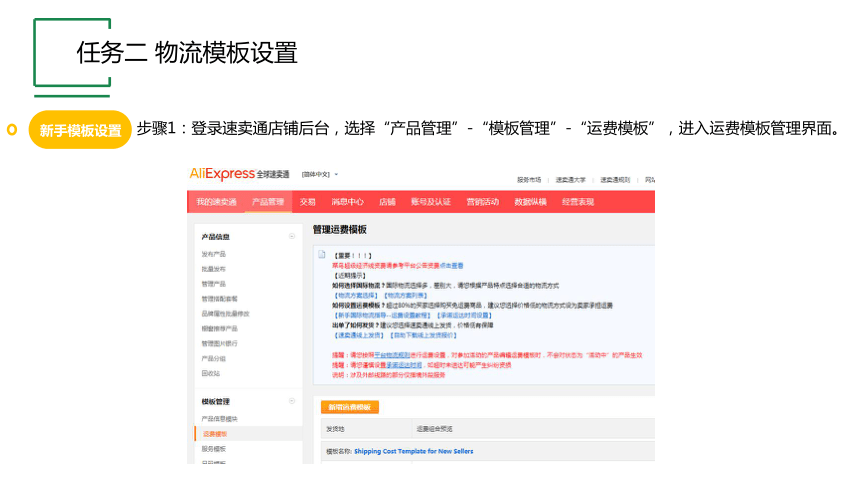The image size is (860, 484).
Task: Open 服务模板 in the sidebar
Action: tap(213, 449)
